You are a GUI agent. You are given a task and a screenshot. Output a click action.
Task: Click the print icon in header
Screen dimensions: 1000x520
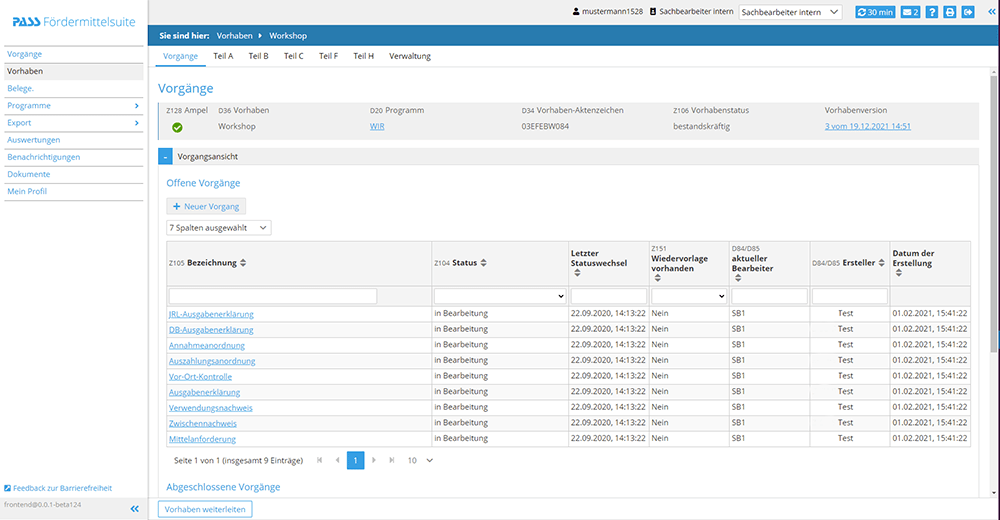[950, 12]
